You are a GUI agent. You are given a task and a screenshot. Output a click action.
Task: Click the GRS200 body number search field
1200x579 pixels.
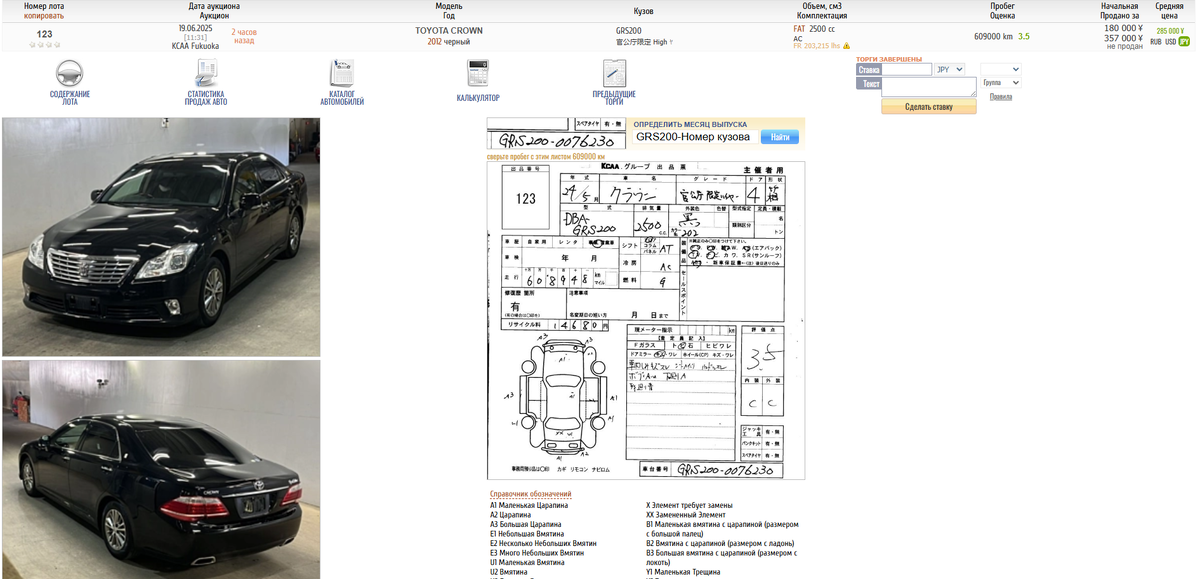point(695,137)
